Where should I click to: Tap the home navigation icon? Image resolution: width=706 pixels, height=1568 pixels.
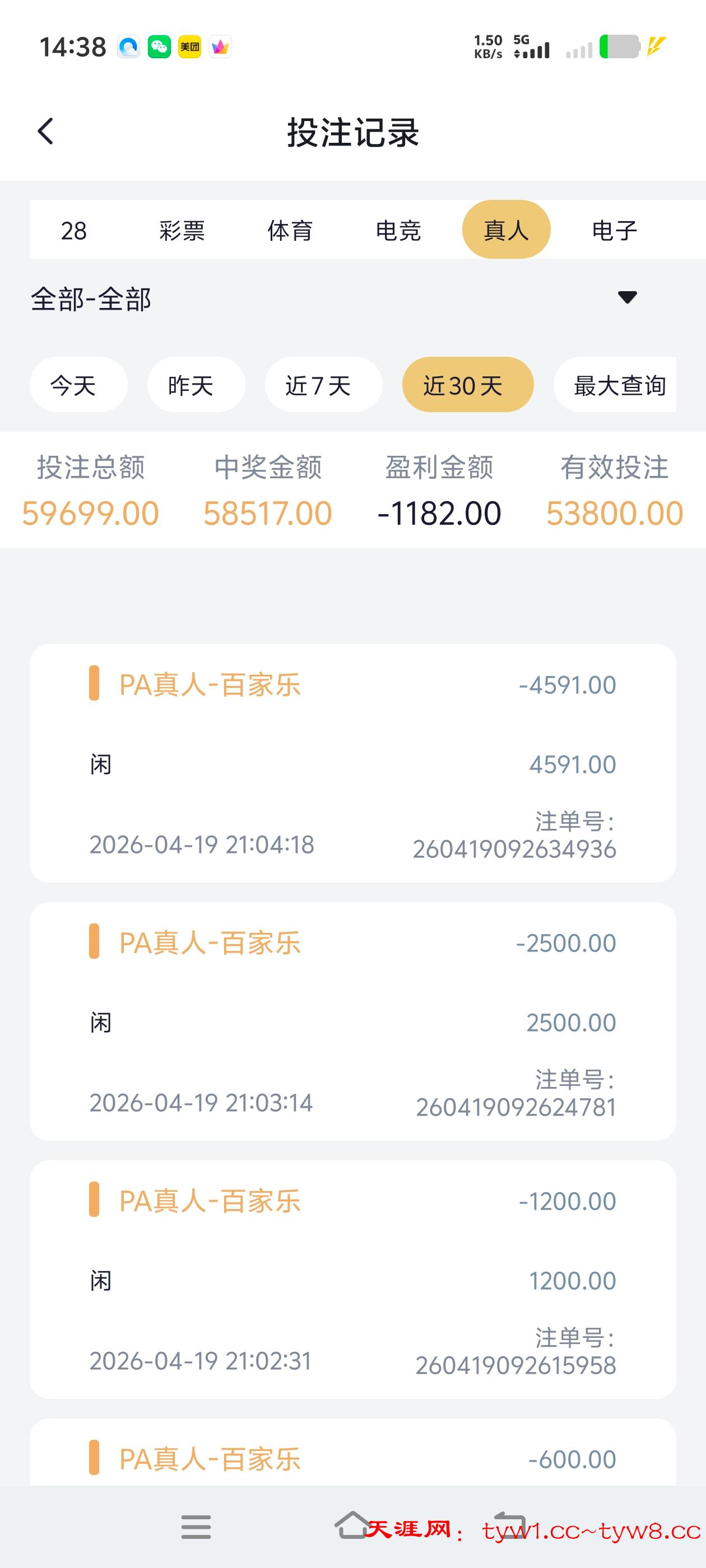(351, 1525)
